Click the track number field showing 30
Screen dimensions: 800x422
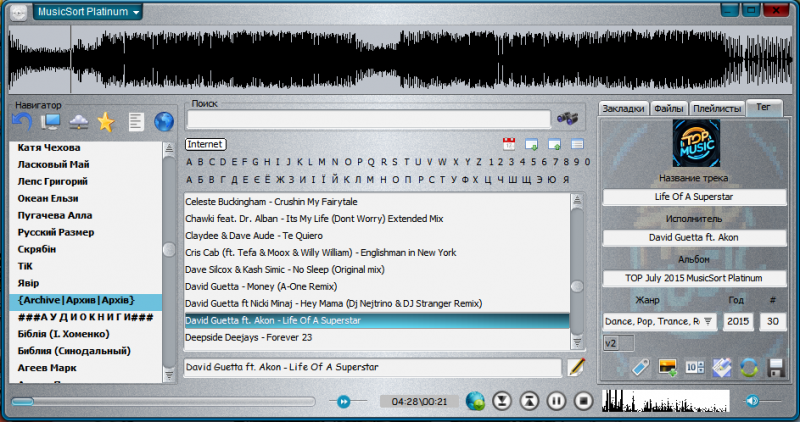tap(772, 321)
